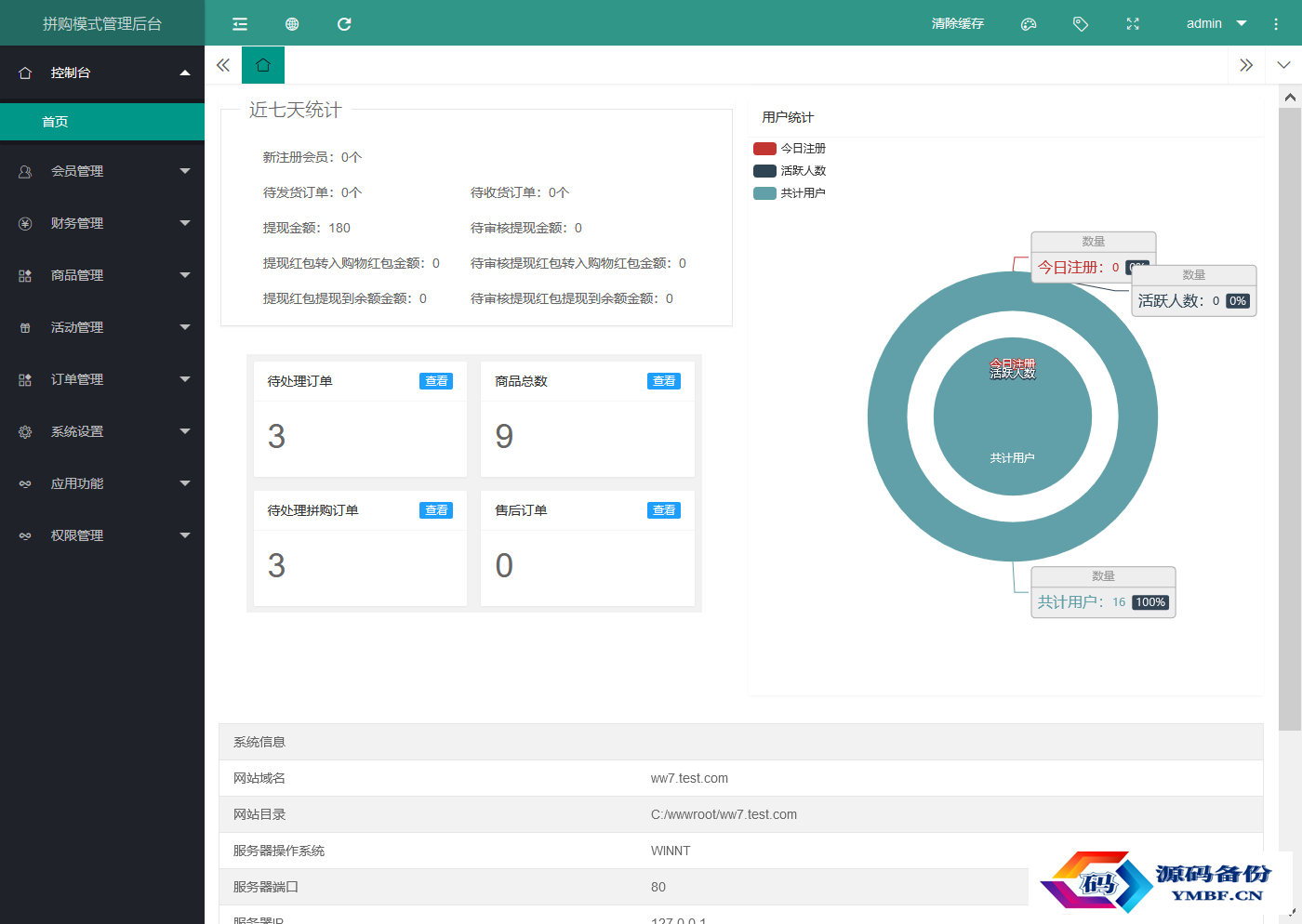Click 查看 on 待处理拼购订单 card

436,510
